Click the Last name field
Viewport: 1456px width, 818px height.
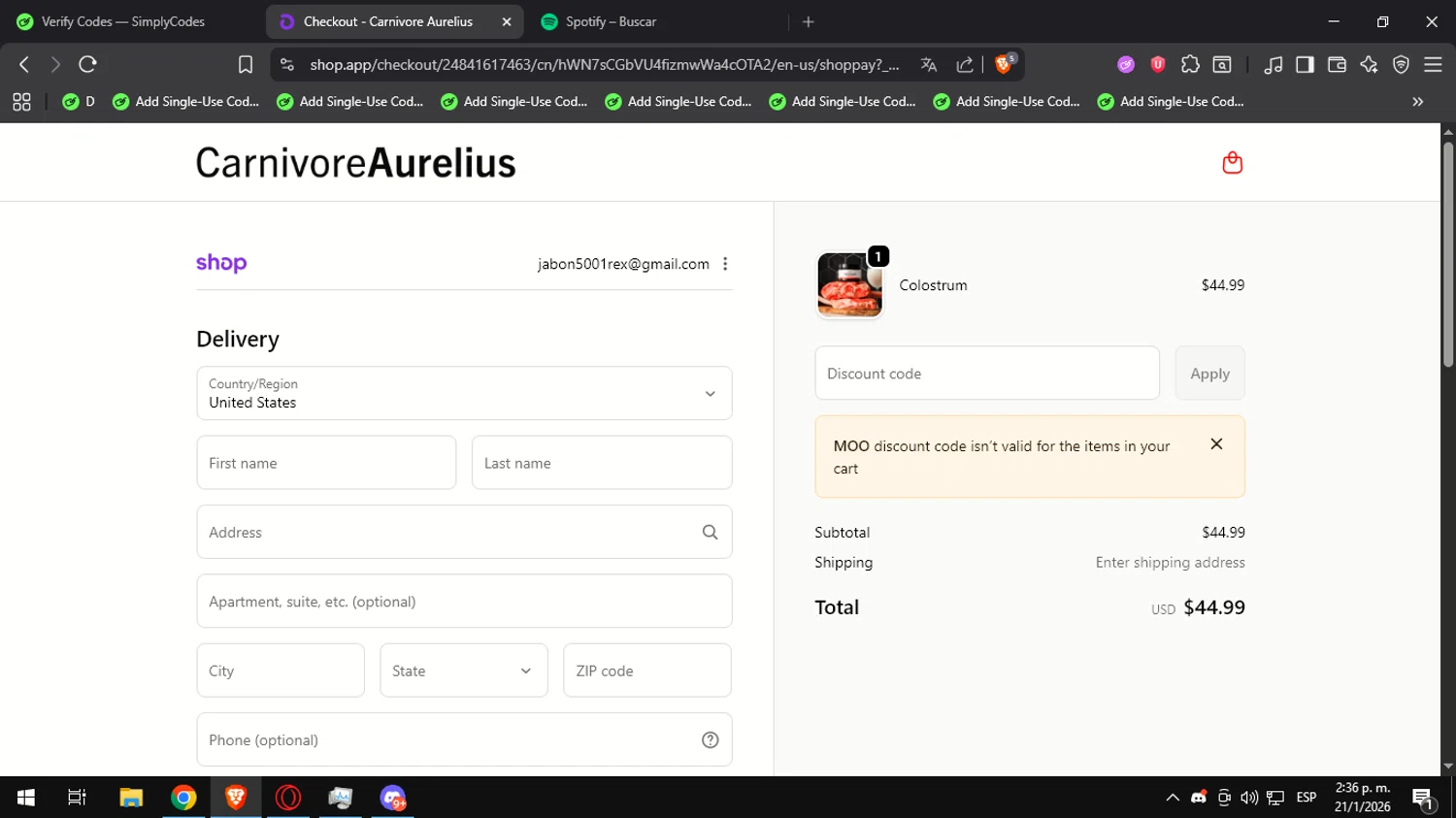coord(602,463)
